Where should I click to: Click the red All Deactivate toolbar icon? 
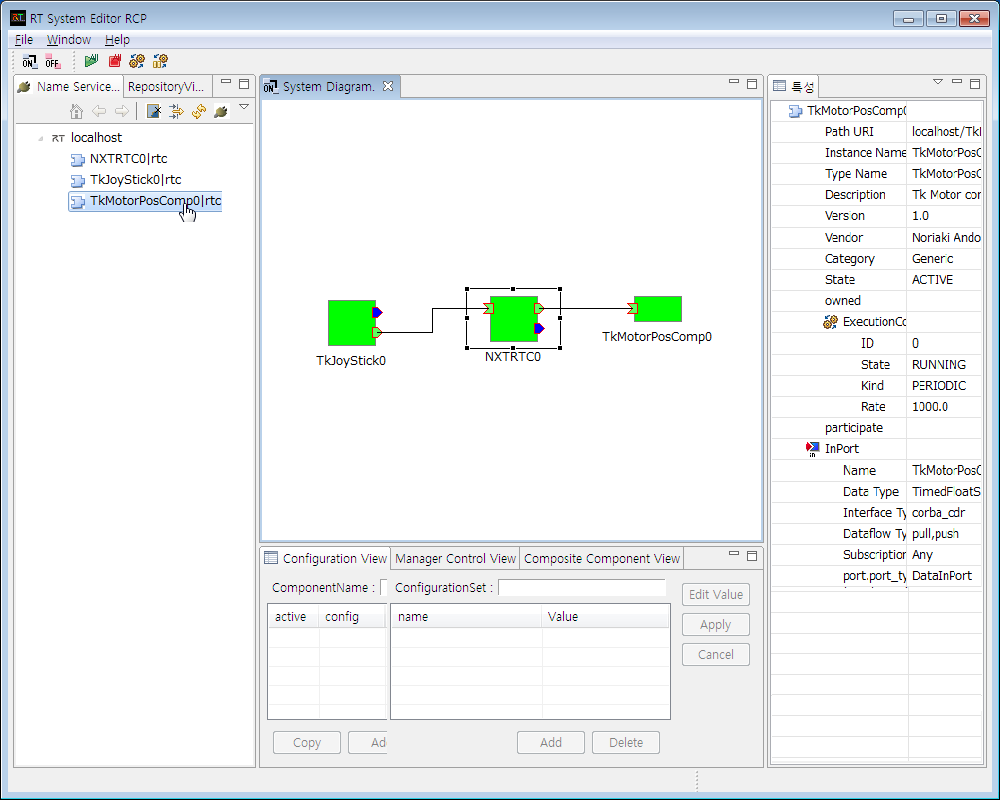tap(115, 61)
